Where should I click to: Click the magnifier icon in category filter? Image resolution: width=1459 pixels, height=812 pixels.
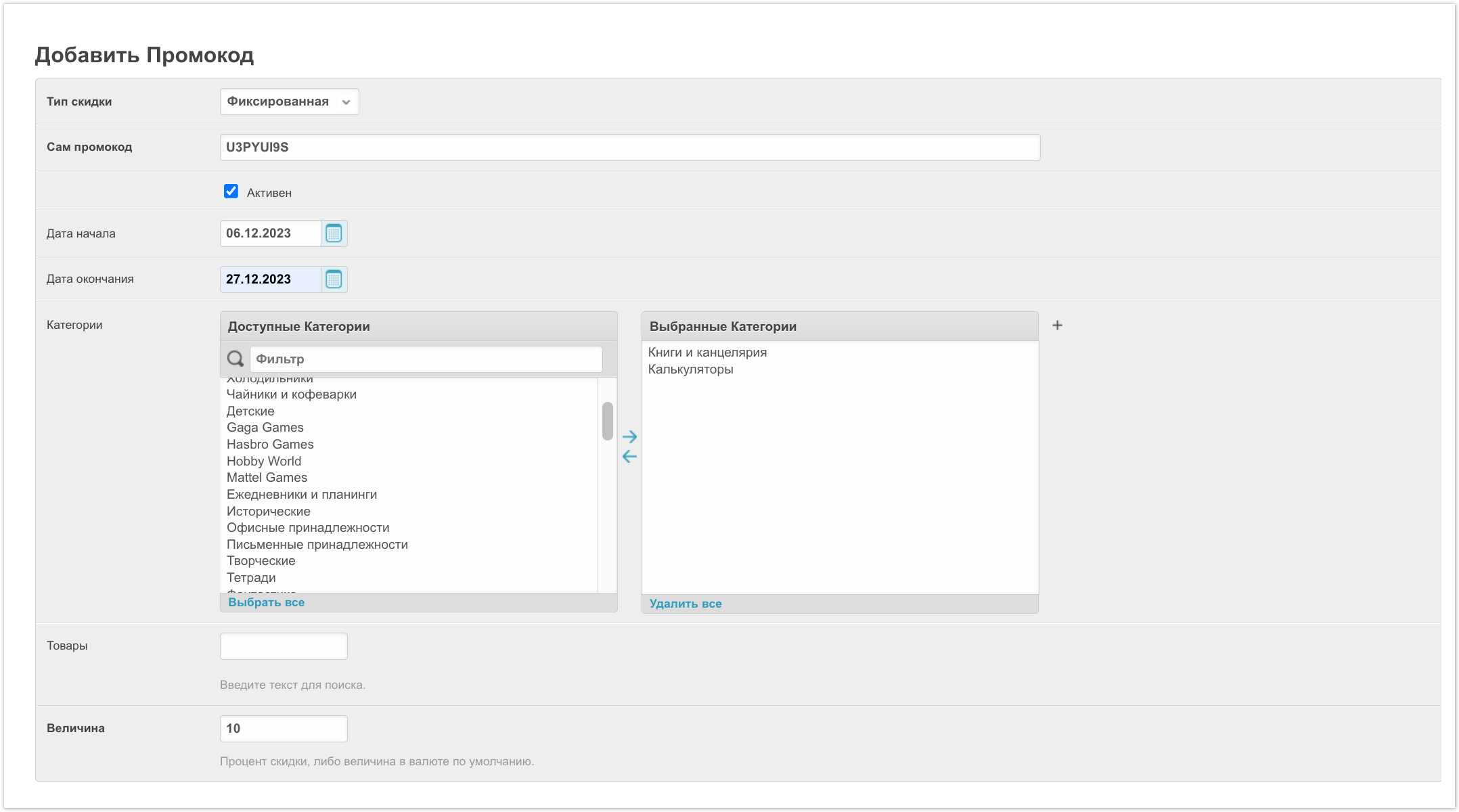click(235, 359)
